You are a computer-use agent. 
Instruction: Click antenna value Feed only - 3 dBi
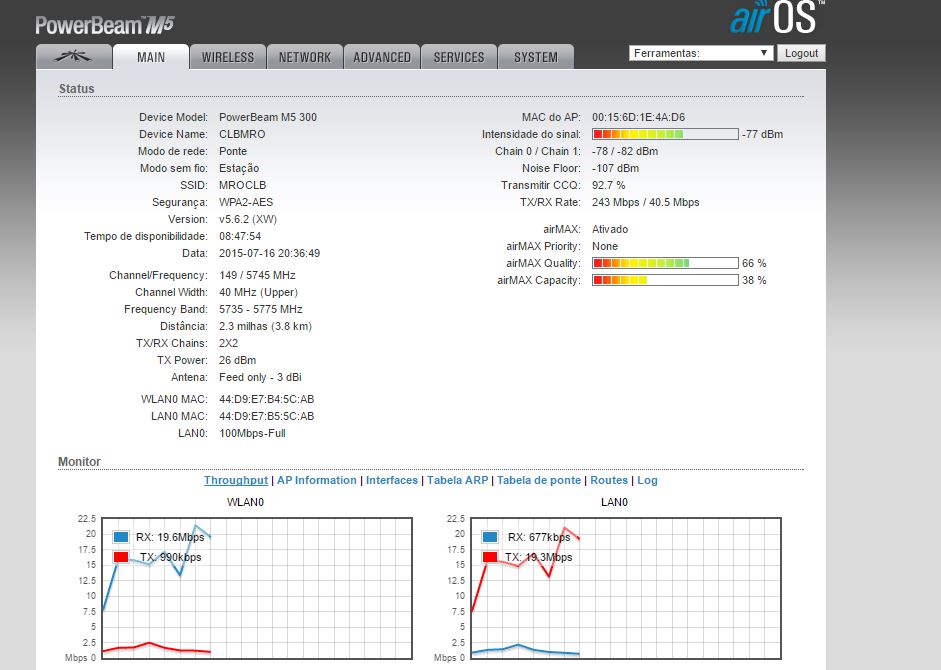(260, 377)
